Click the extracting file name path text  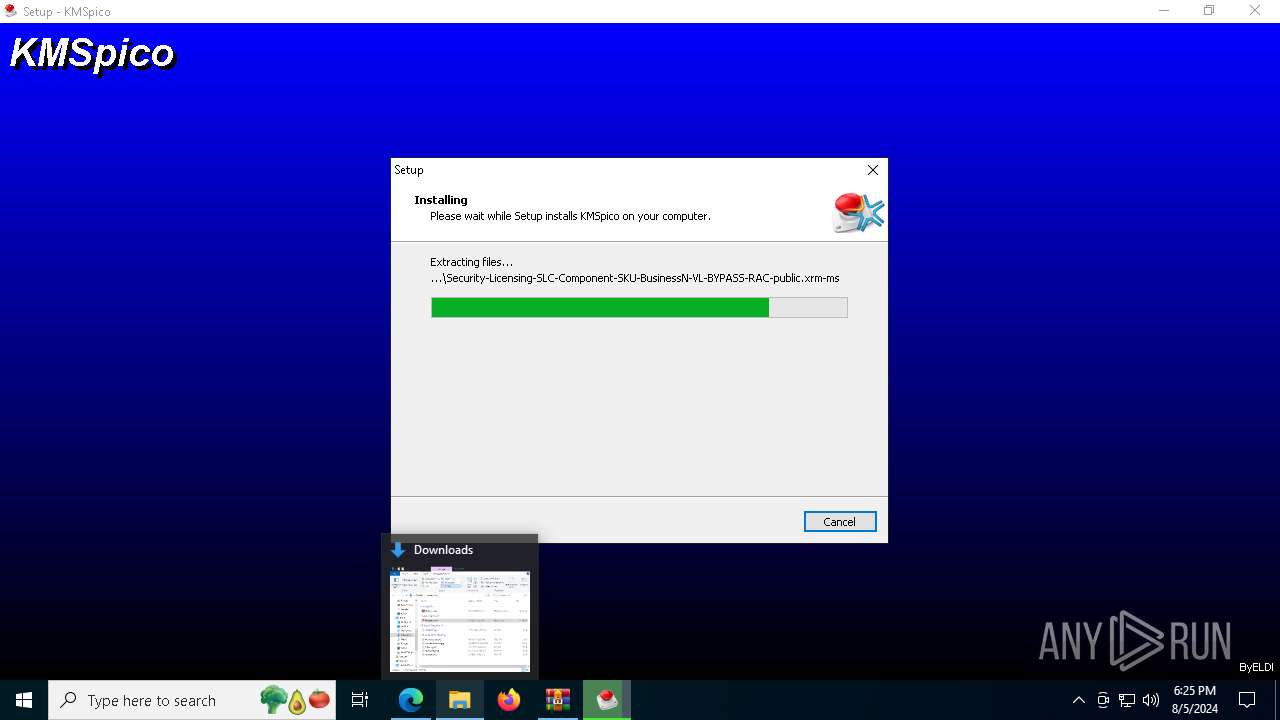[635, 278]
